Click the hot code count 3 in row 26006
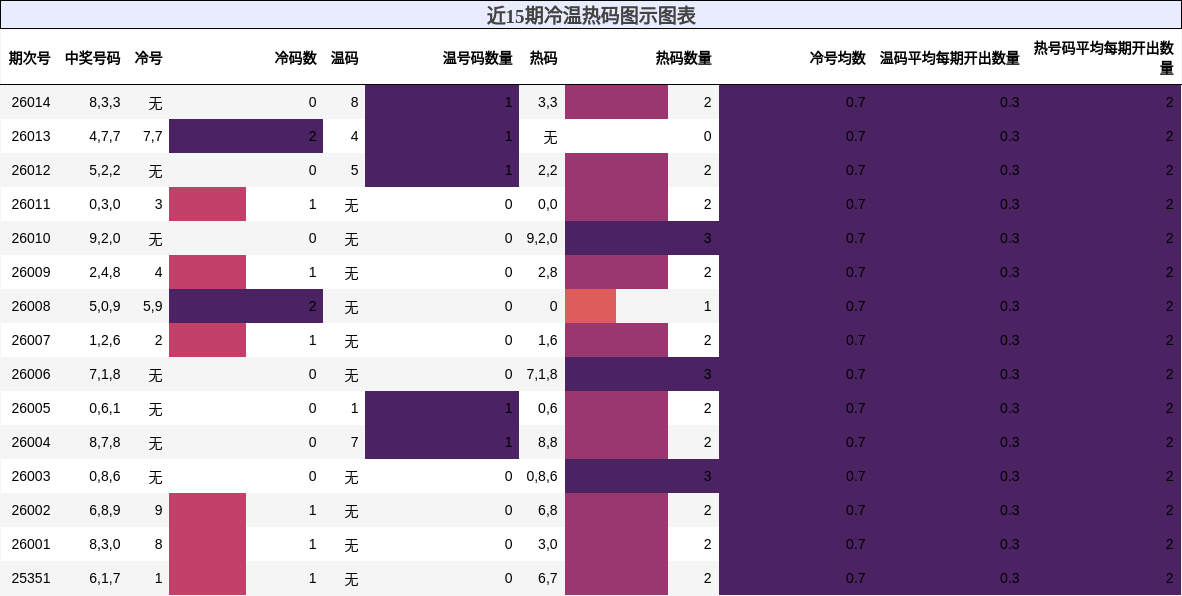 coord(707,374)
